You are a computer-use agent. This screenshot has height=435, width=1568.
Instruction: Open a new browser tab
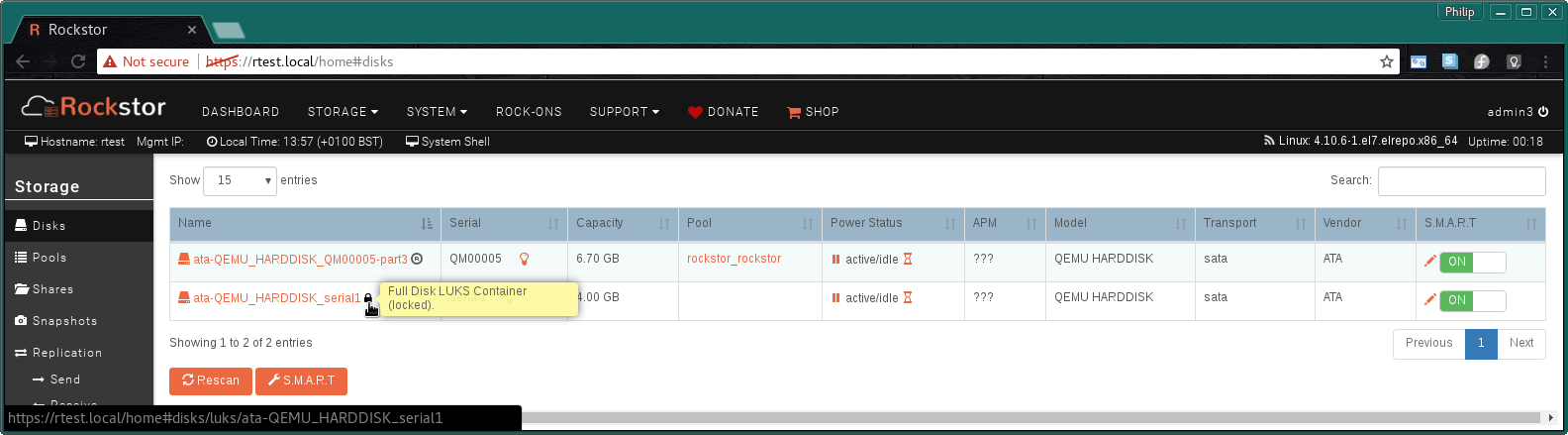(x=229, y=30)
